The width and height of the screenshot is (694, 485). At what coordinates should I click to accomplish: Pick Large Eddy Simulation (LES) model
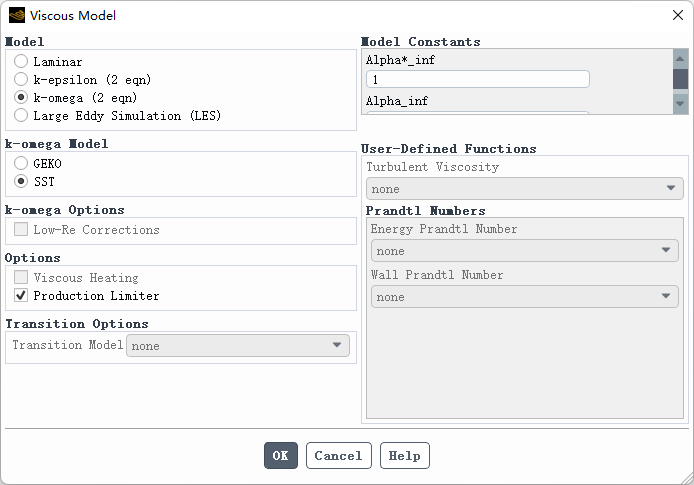21,116
